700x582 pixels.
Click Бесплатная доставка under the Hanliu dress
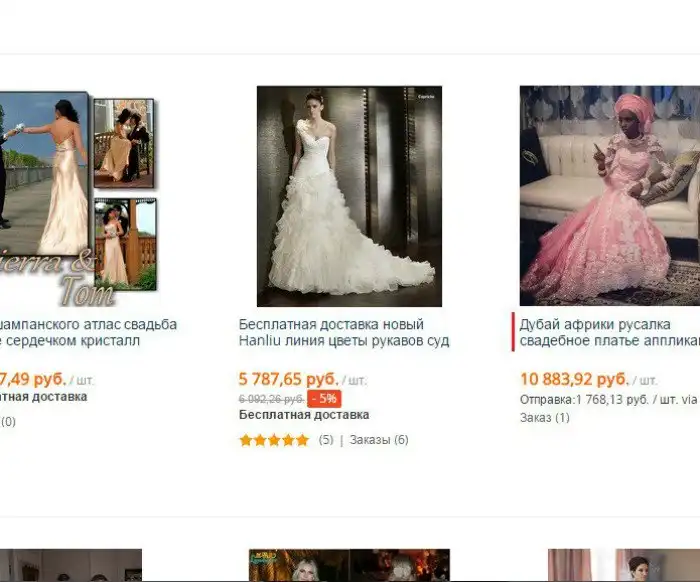(x=304, y=415)
